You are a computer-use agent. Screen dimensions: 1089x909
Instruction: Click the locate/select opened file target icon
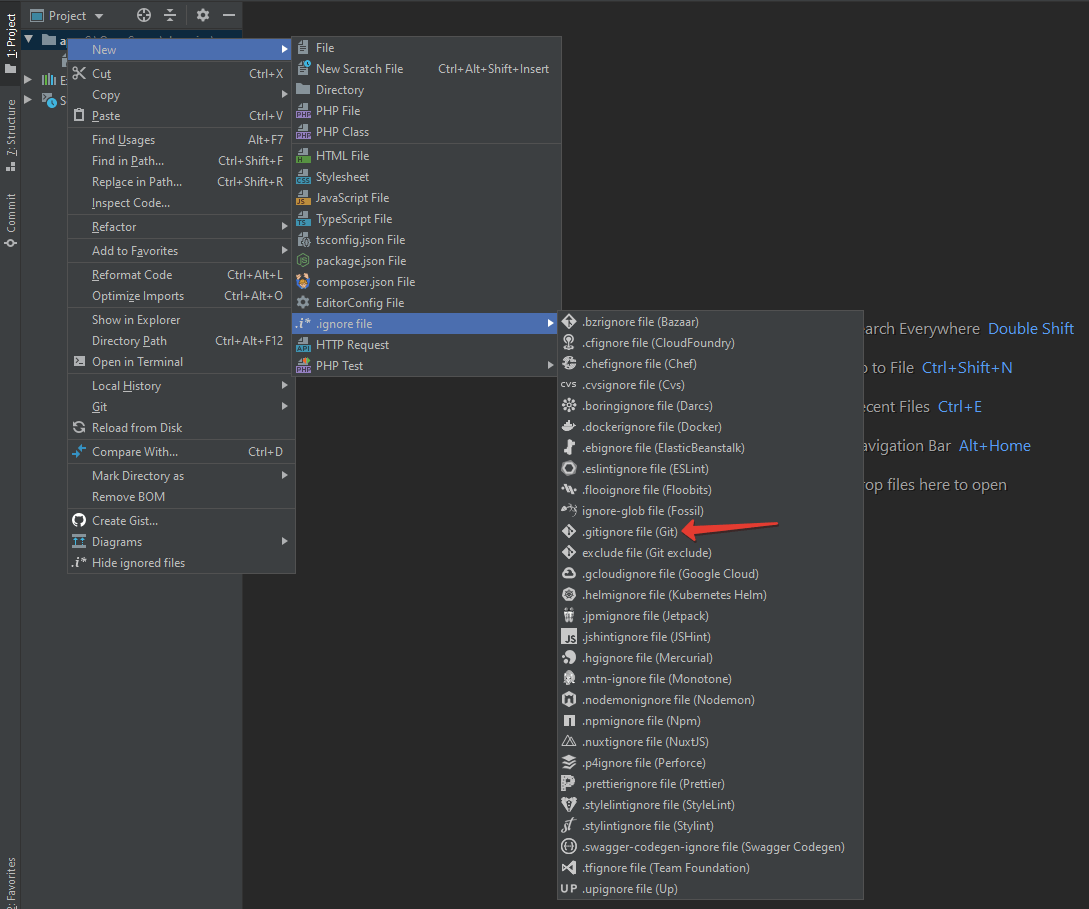[x=144, y=15]
